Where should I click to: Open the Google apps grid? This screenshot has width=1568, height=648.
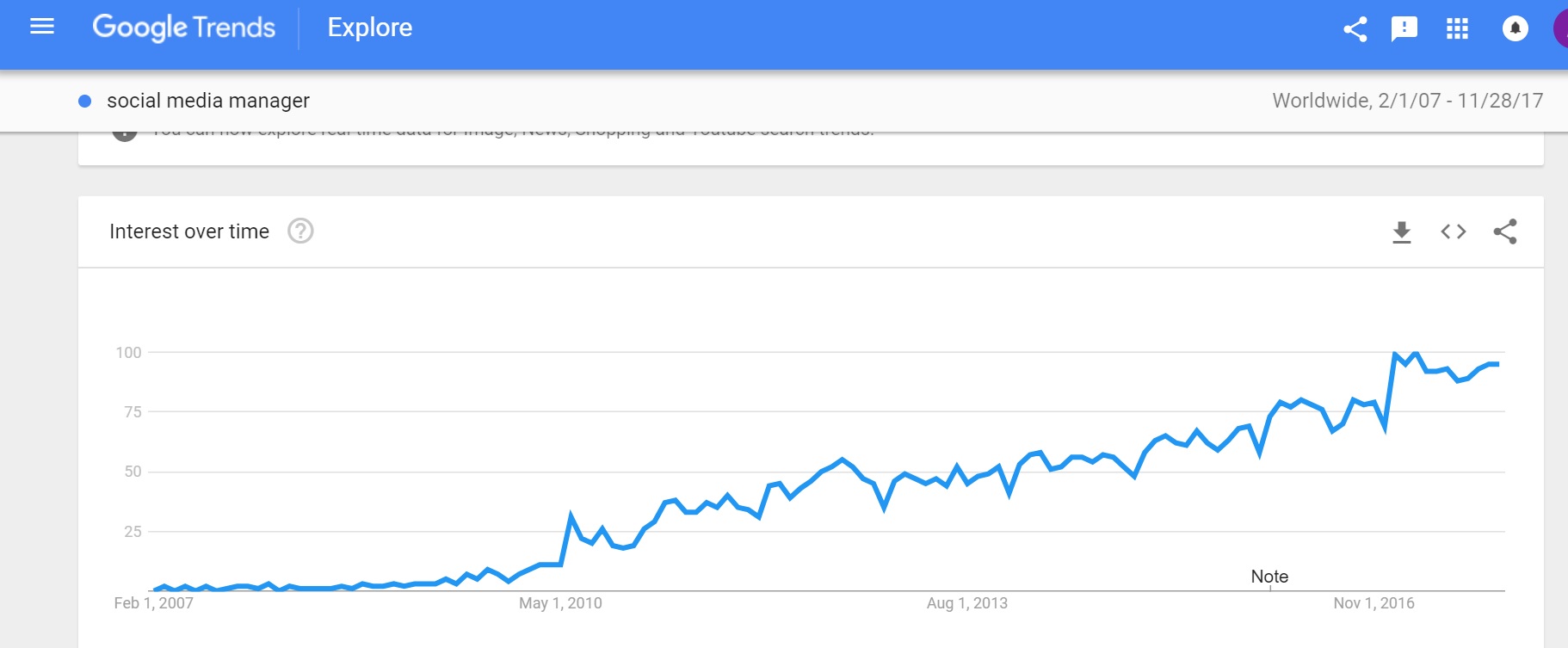pyautogui.click(x=1457, y=29)
